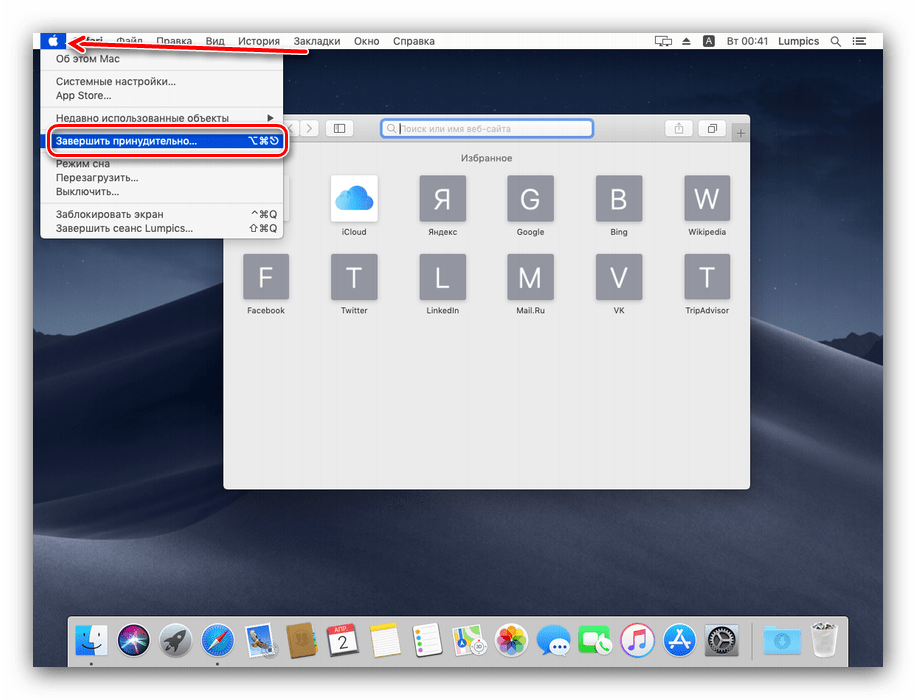
Task: Open the 'Закладки' menu
Action: [317, 41]
